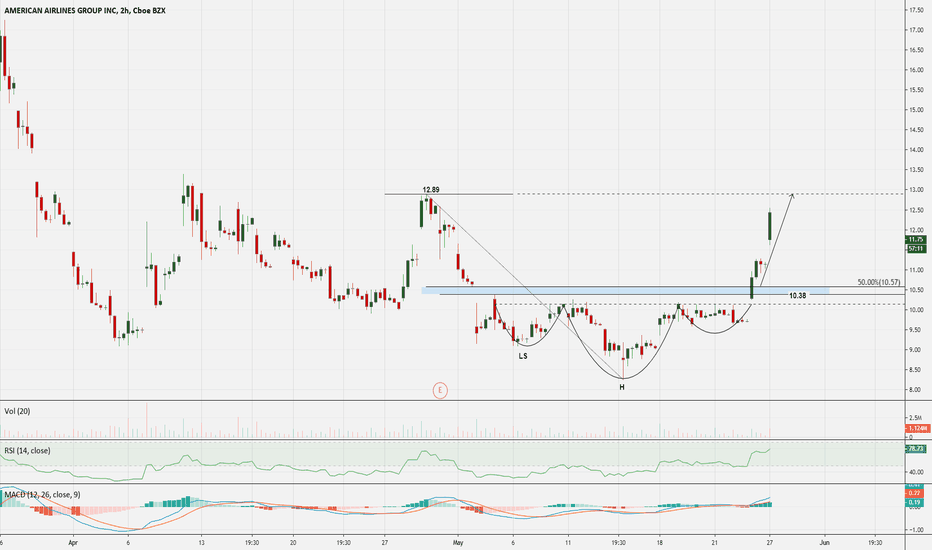Click the 21 date axis label
The height and width of the screenshot is (550, 932).
coord(714,542)
